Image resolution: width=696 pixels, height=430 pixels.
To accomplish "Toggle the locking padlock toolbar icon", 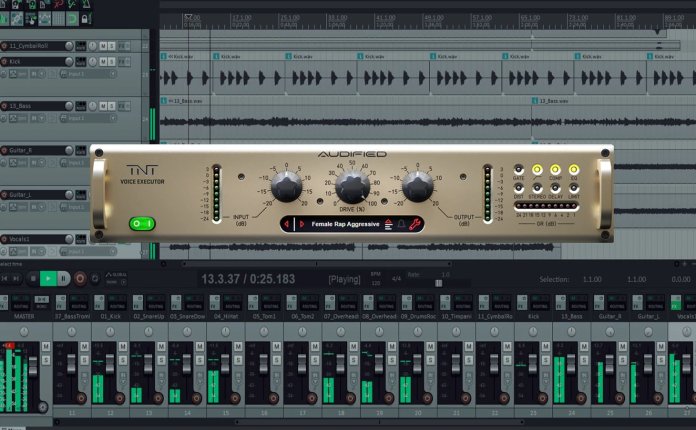I will [x=86, y=19].
